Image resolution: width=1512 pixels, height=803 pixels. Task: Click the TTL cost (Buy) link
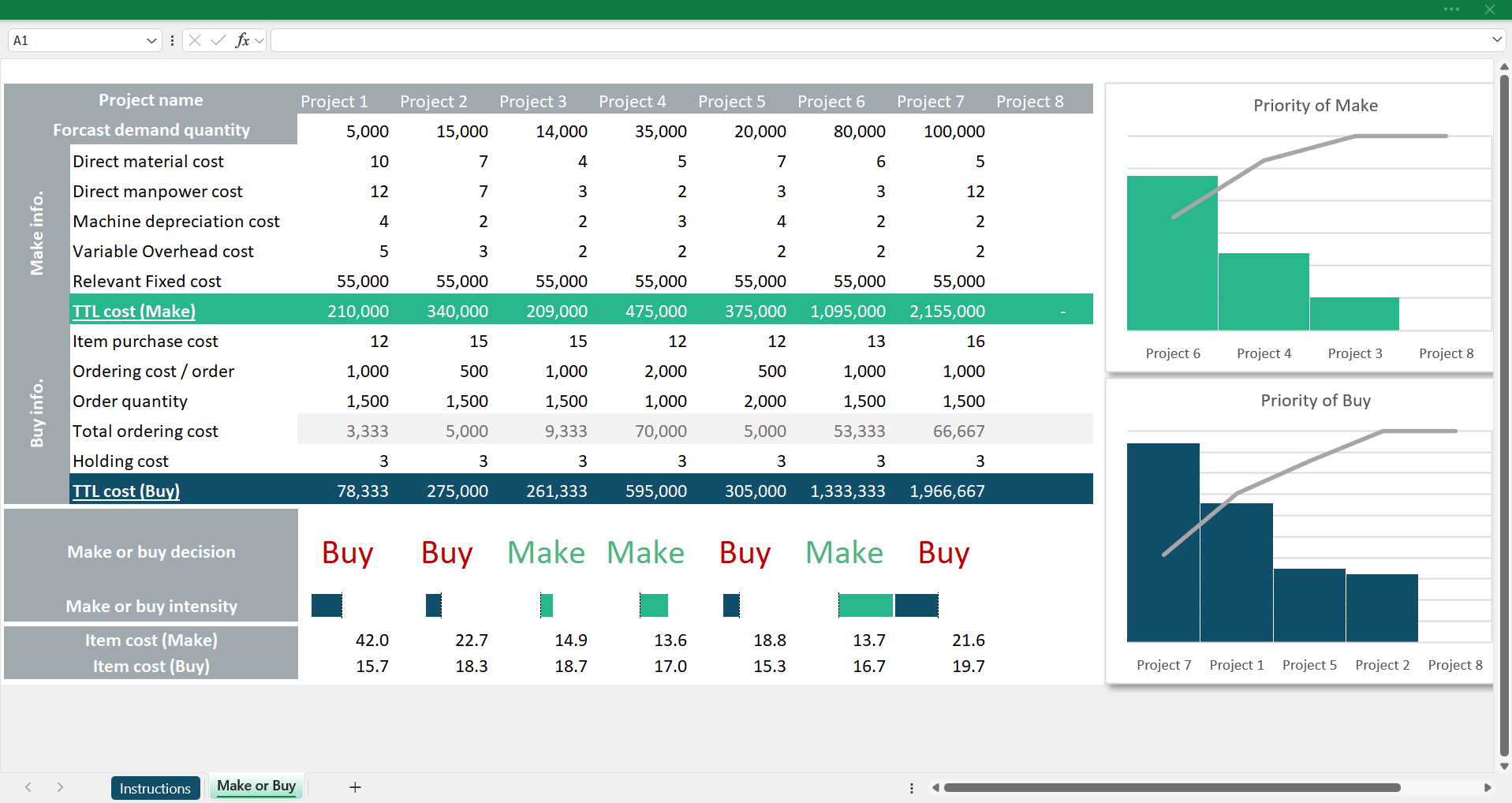point(126,491)
